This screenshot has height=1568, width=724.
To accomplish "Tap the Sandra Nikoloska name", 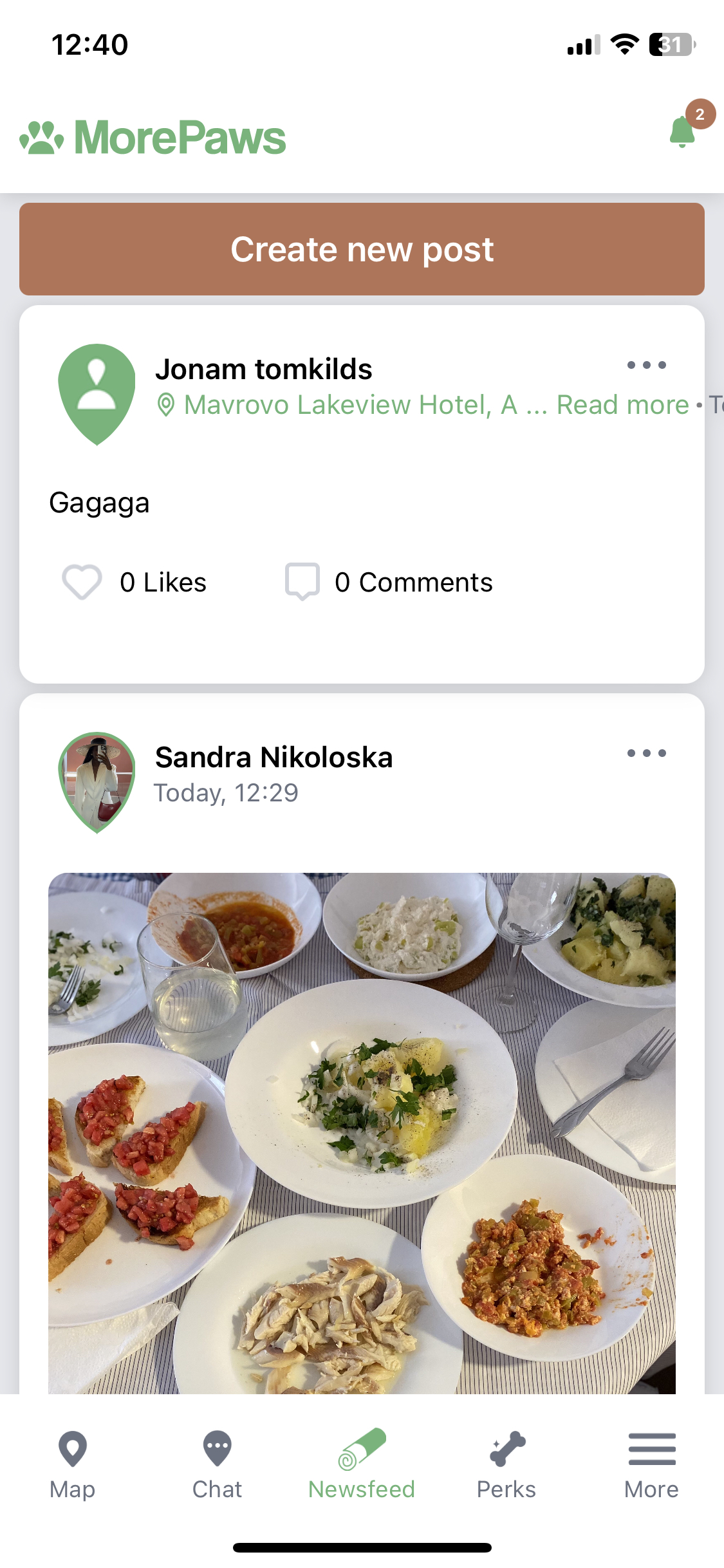I will tap(274, 758).
